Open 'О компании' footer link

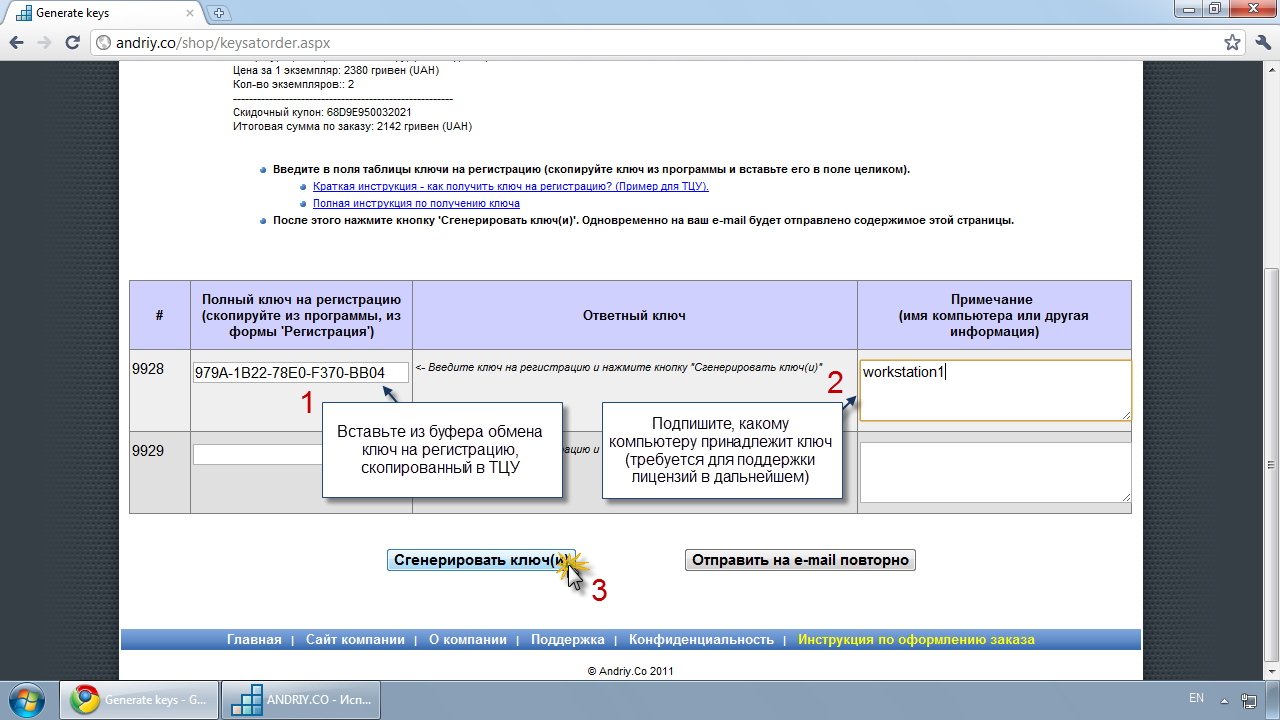(x=468, y=639)
